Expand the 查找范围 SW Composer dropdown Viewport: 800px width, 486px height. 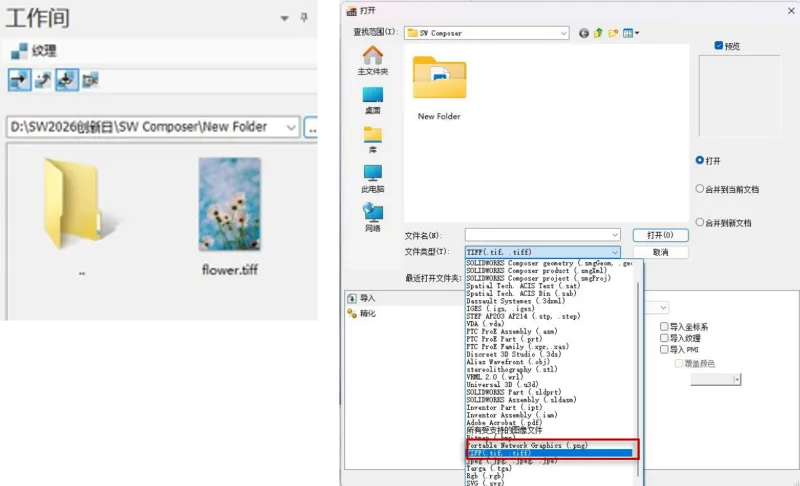pyautogui.click(x=563, y=33)
